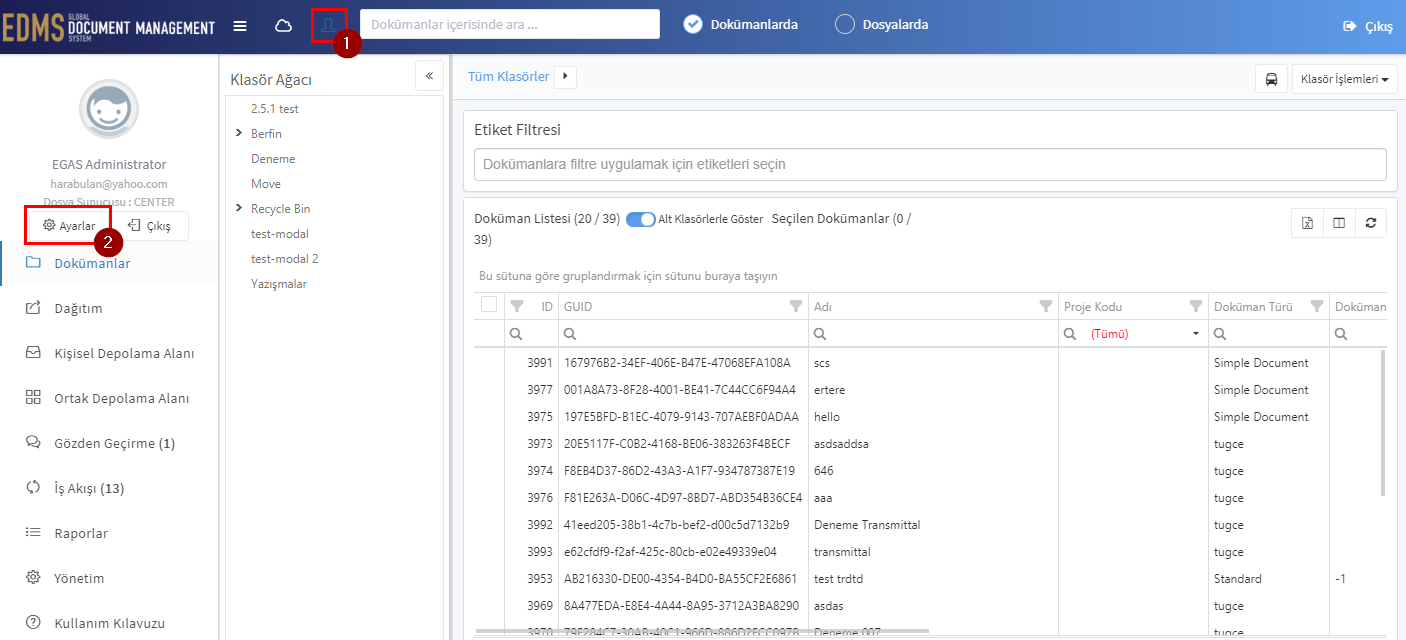Select the test-modal 2 folder
Image resolution: width=1406 pixels, height=640 pixels.
[x=285, y=259]
